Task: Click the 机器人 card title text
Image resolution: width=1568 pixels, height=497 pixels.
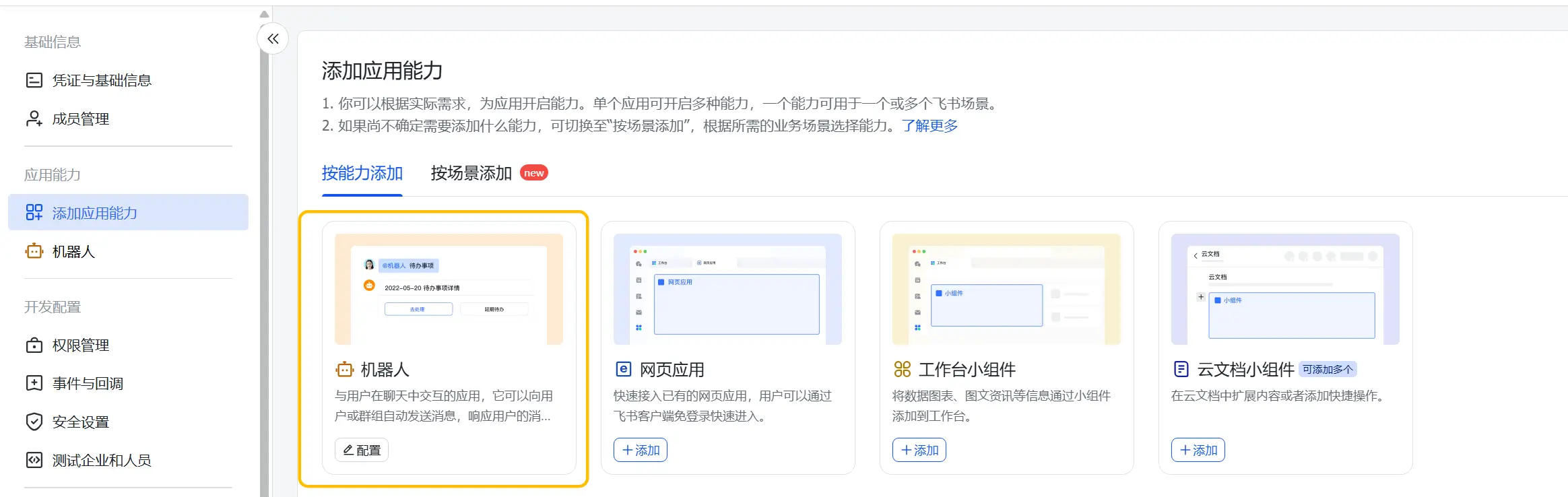Action: [x=385, y=369]
